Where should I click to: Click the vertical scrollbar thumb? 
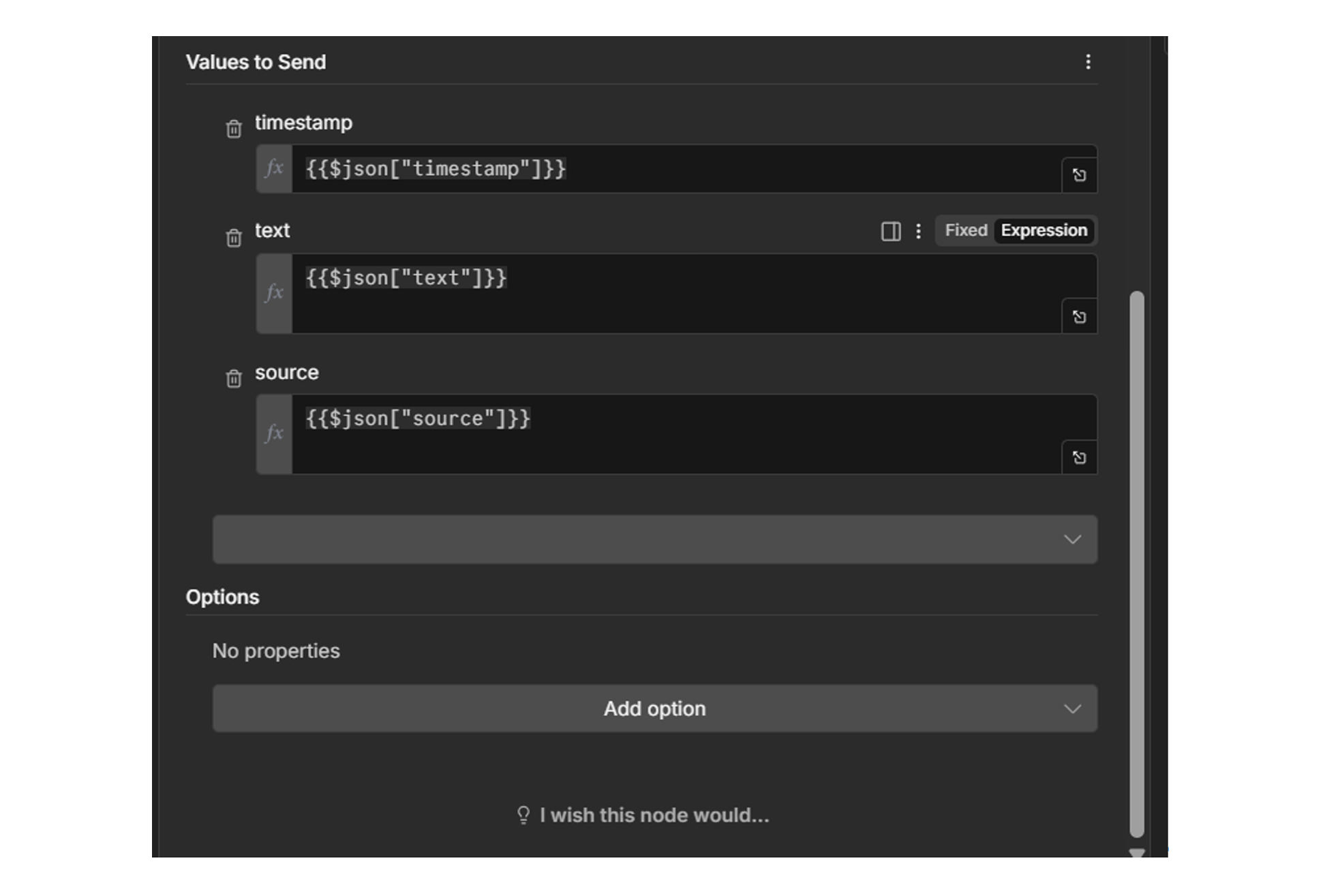point(1136,563)
